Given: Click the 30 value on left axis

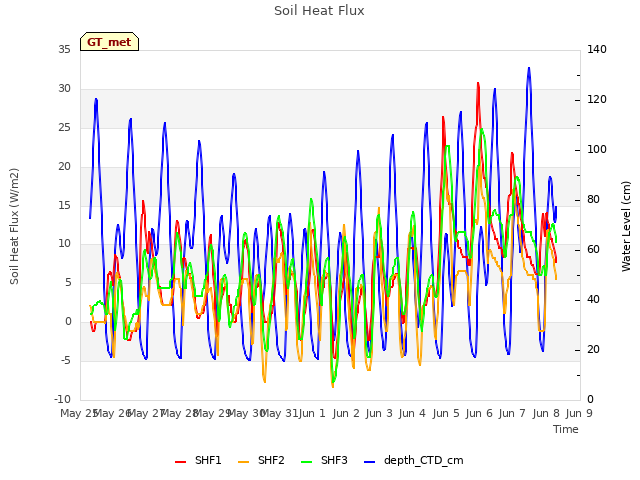Looking at the screenshot, I should (64, 89).
